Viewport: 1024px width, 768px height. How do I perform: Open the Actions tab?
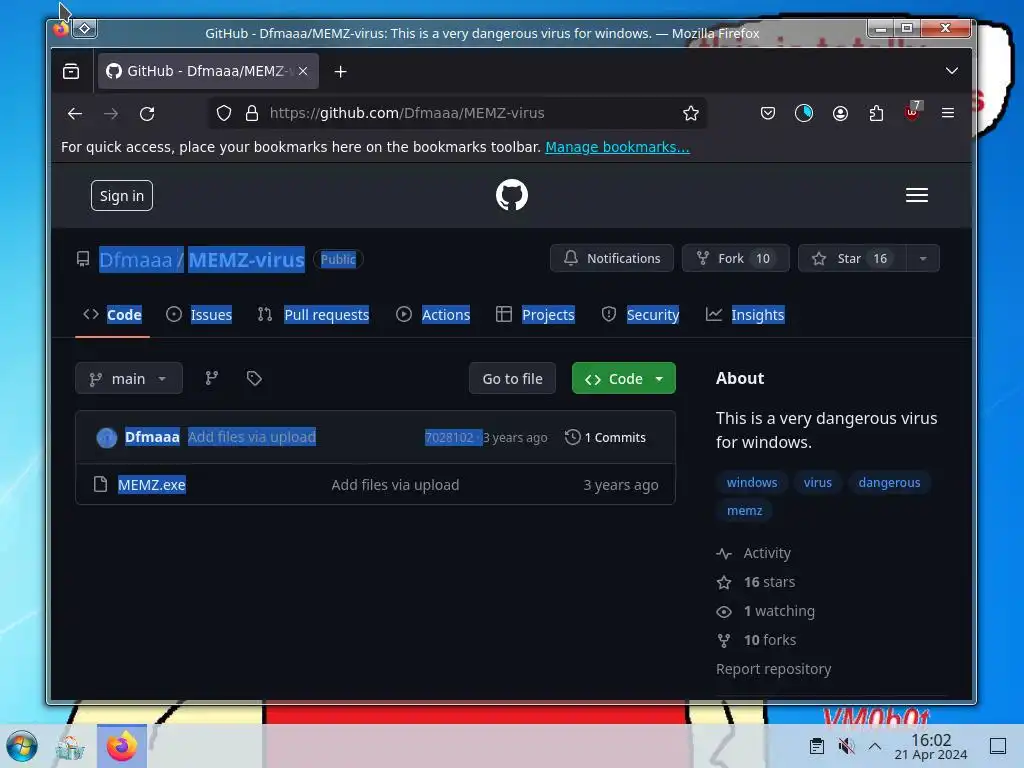(433, 315)
